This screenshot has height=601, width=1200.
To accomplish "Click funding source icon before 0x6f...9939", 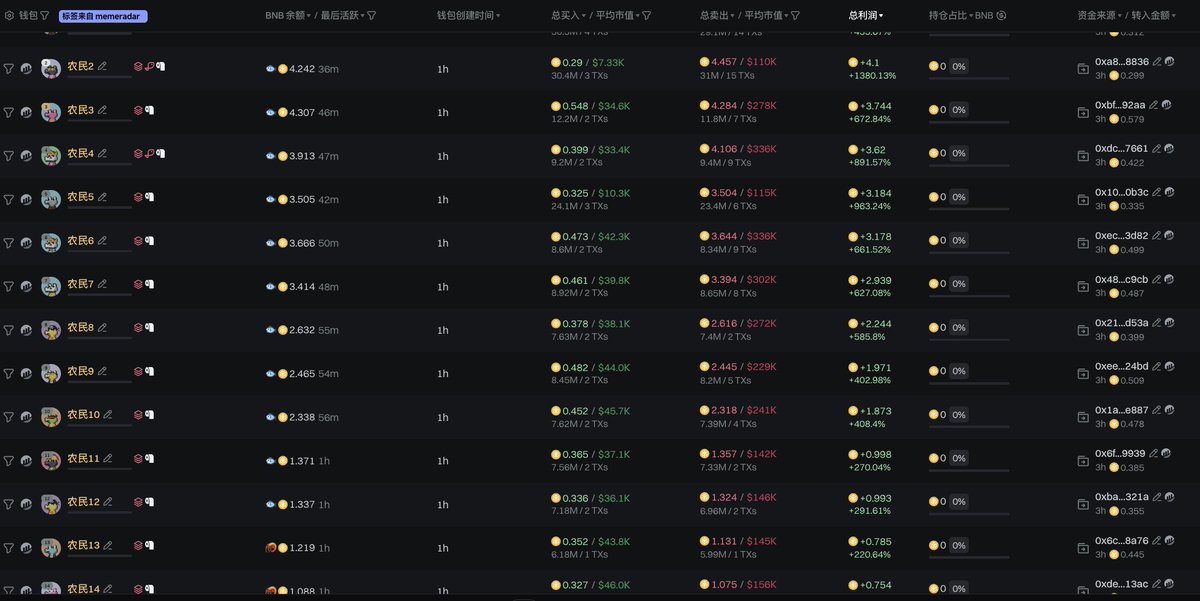I will click(1083, 460).
